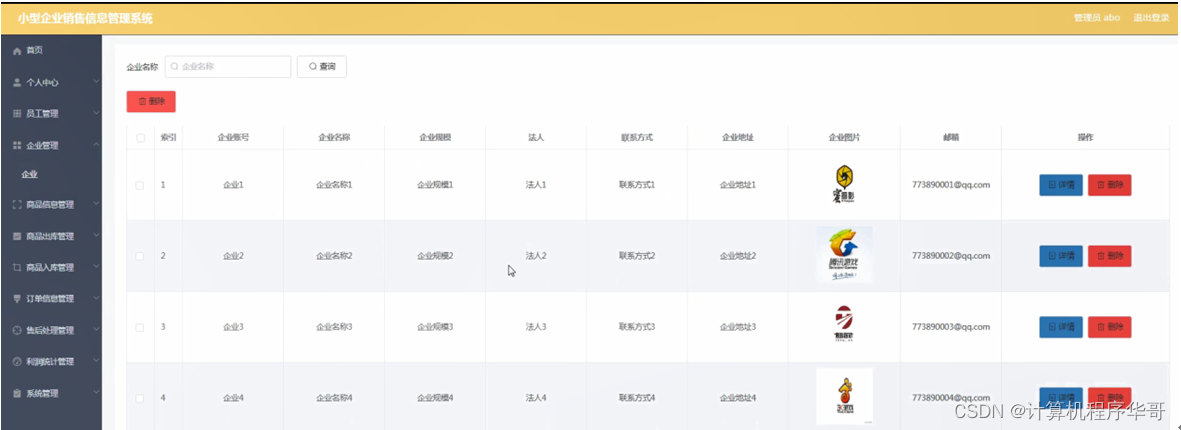This screenshot has height=430, width=1181.
Task: Click the 企业地址2 cell
Action: point(738,256)
